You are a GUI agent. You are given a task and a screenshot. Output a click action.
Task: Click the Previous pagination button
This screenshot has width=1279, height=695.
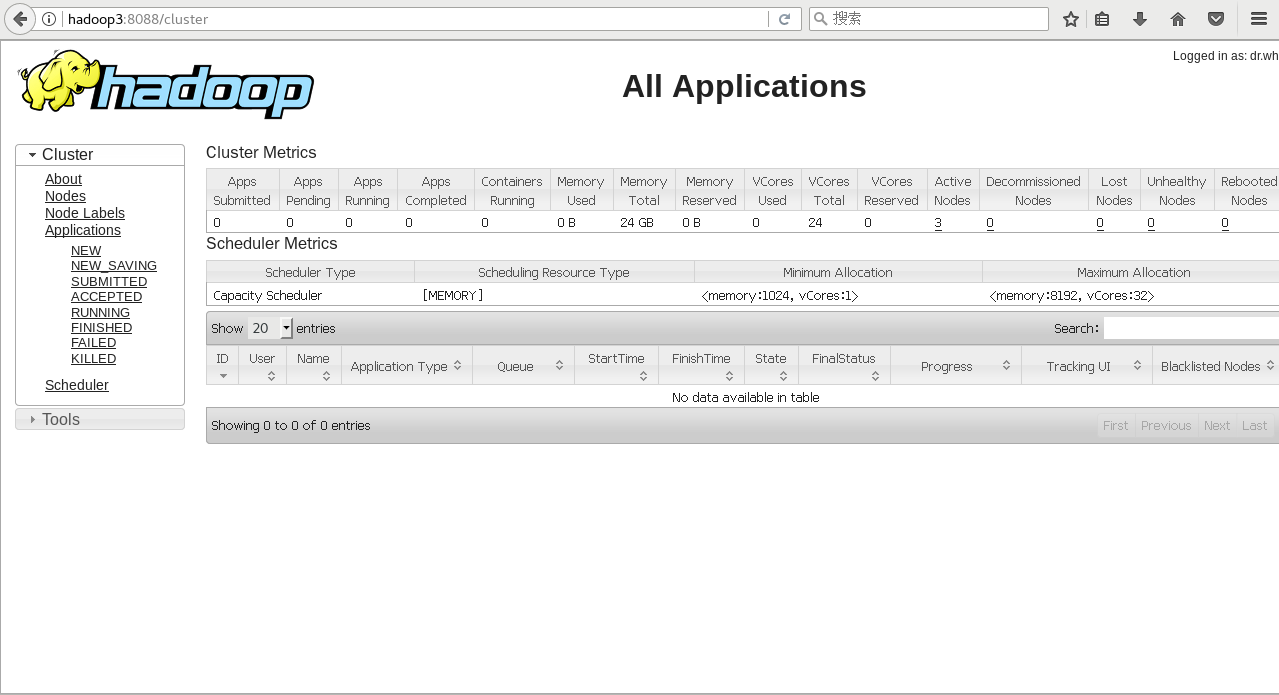coord(1166,426)
